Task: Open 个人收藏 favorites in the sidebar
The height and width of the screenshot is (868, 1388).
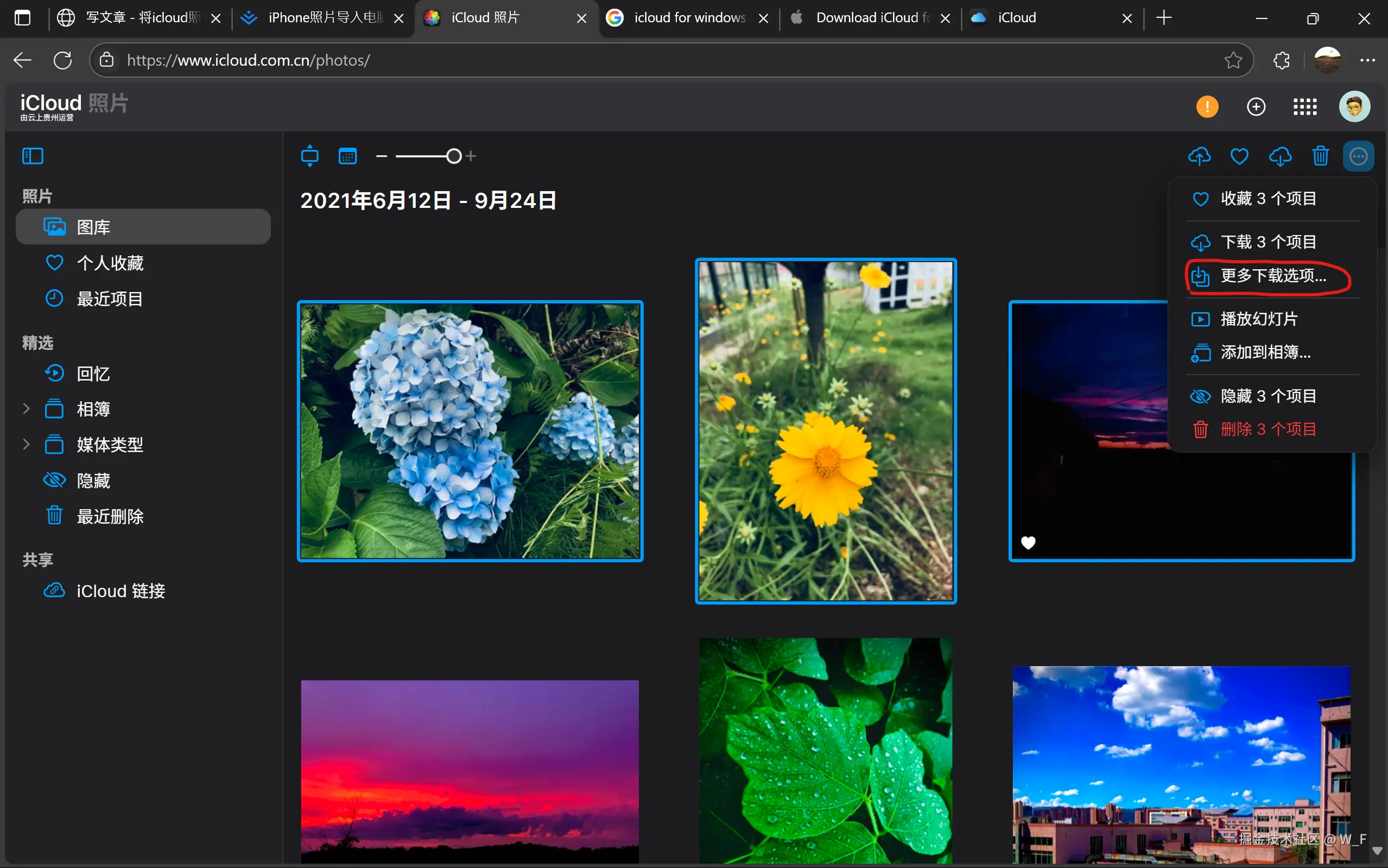Action: [x=110, y=263]
